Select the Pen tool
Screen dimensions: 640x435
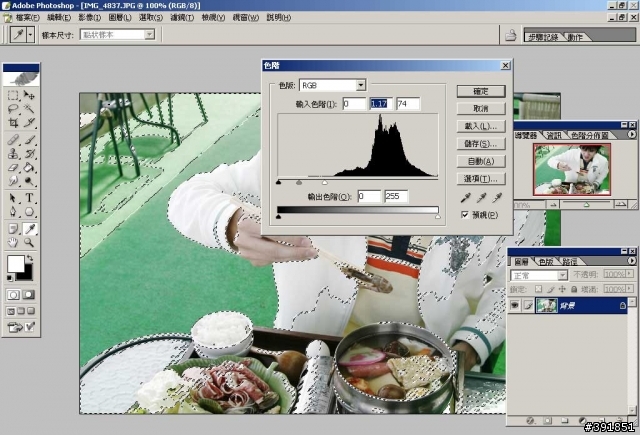click(13, 212)
